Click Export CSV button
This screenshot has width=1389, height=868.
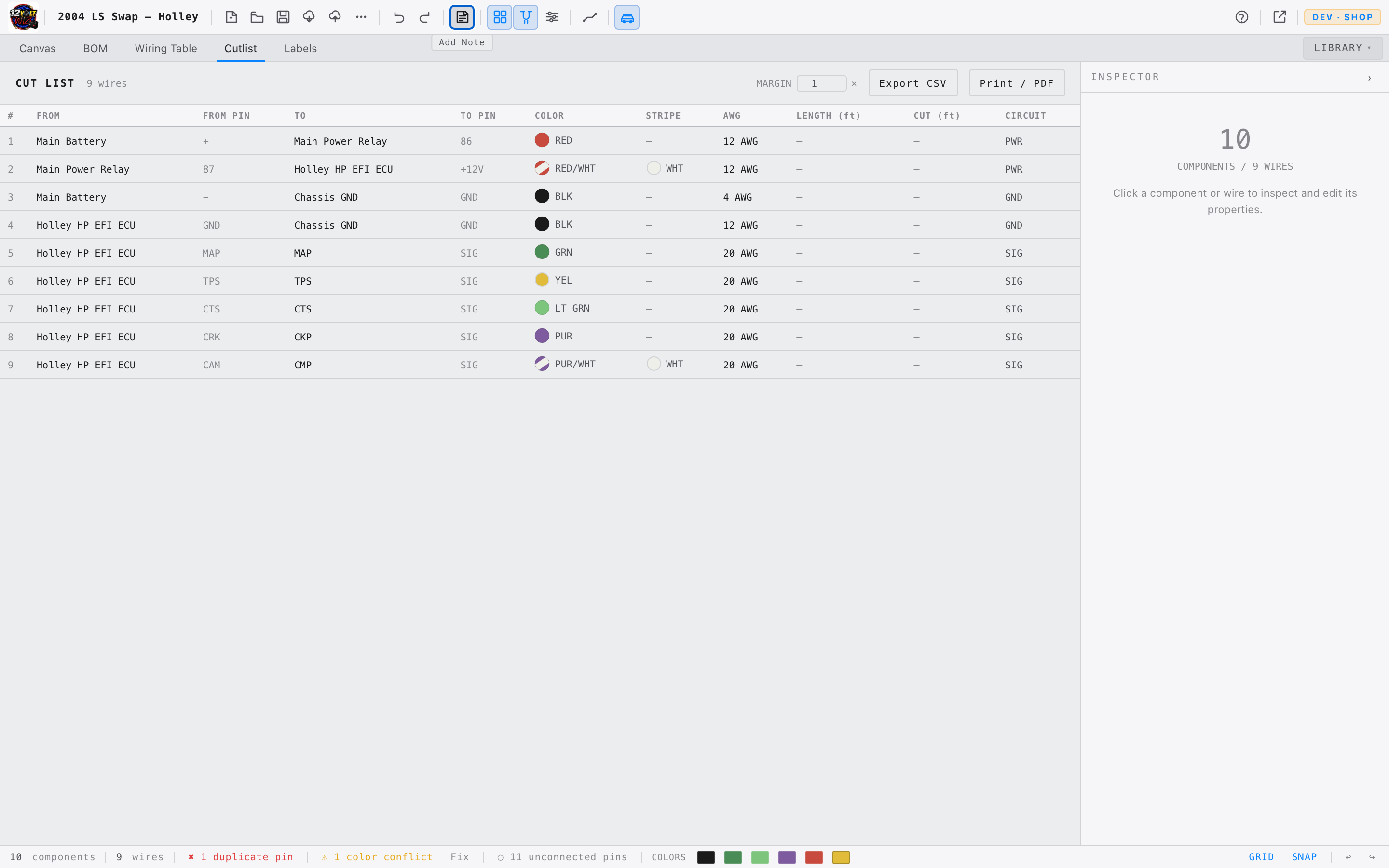[912, 83]
